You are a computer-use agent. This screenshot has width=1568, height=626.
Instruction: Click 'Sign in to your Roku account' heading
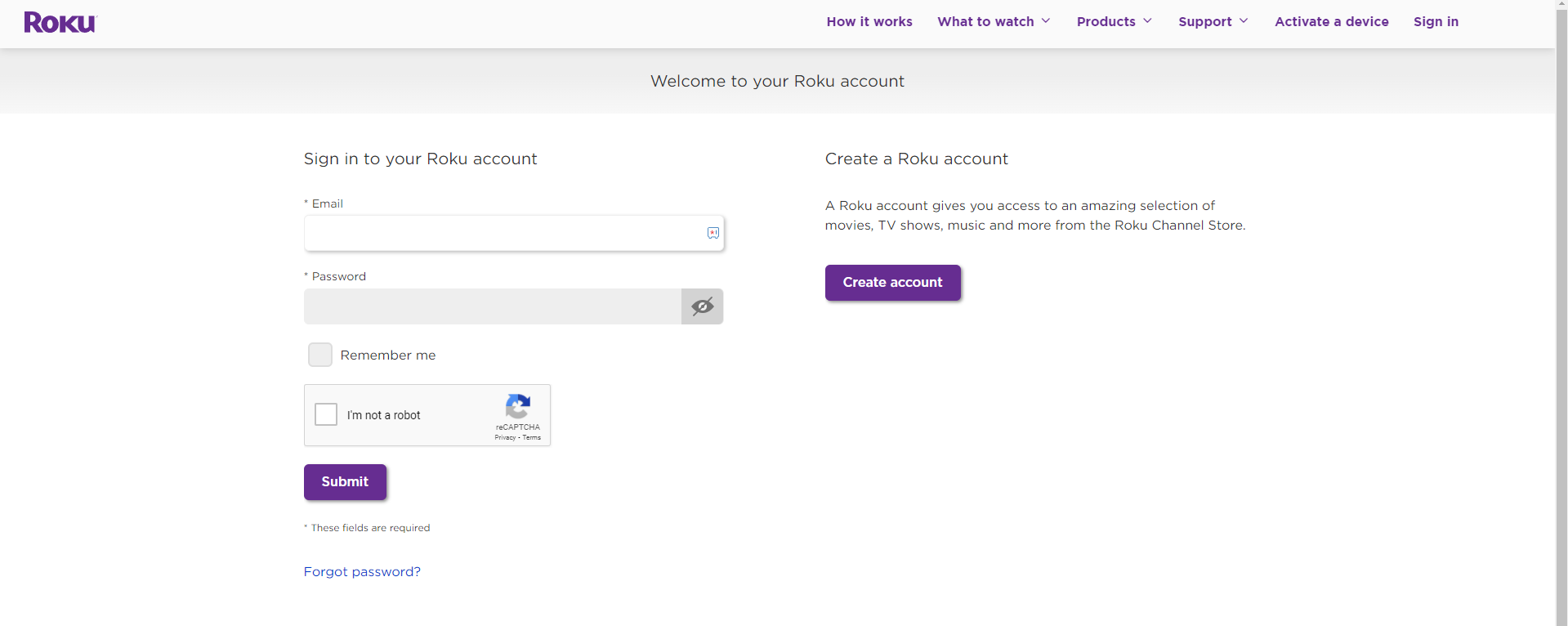tap(421, 159)
